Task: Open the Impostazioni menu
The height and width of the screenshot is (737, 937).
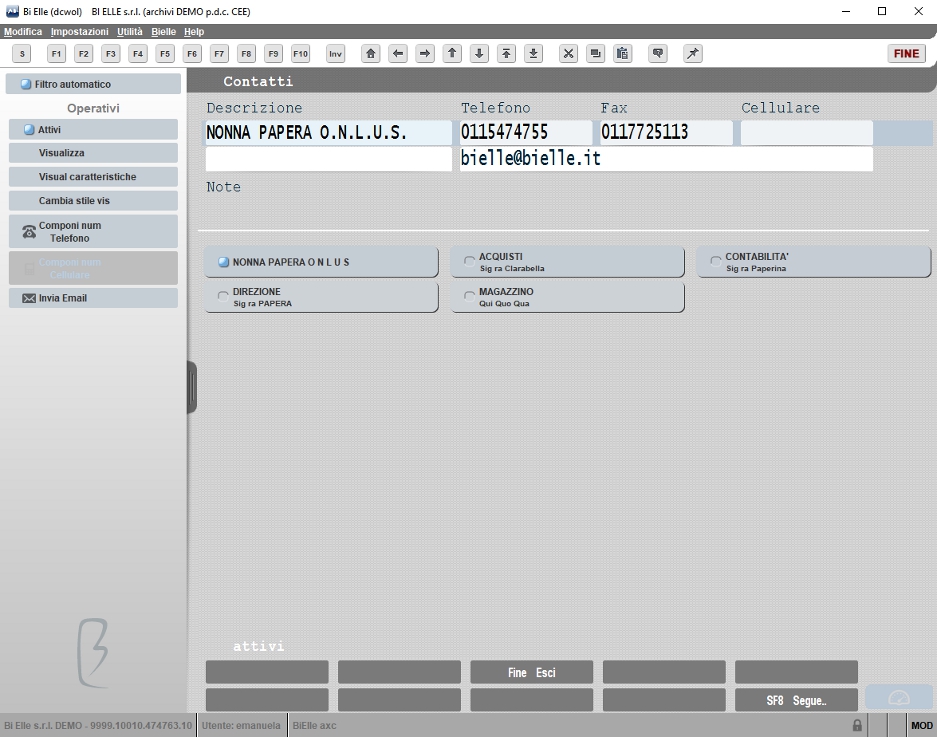Action: tap(79, 32)
